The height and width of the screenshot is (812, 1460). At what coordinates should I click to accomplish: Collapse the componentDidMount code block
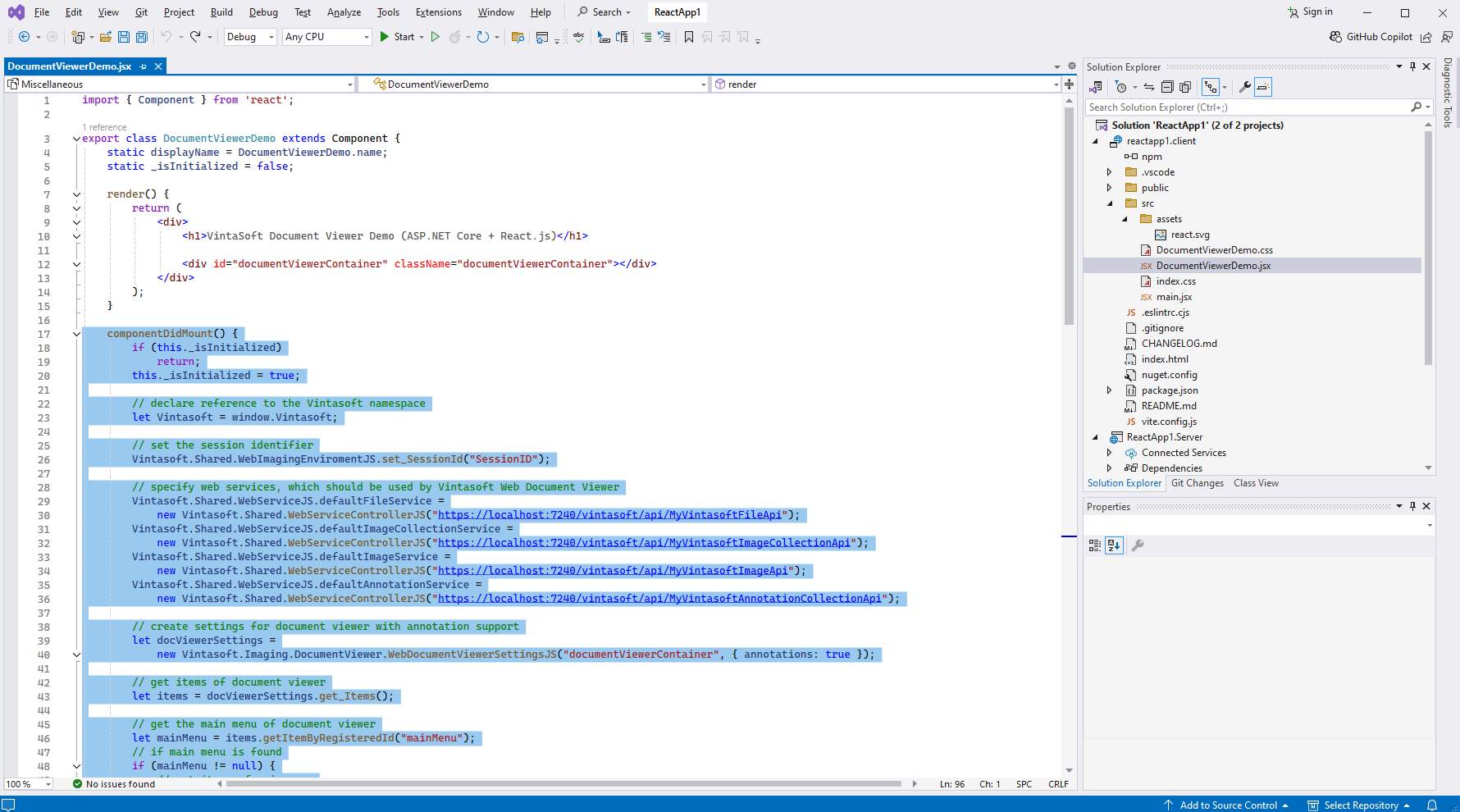[76, 334]
